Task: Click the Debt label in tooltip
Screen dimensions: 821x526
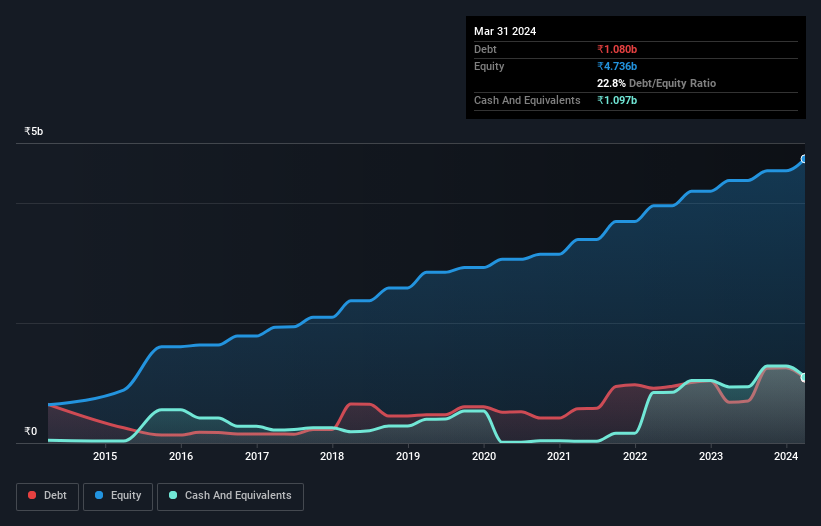Action: click(x=485, y=49)
